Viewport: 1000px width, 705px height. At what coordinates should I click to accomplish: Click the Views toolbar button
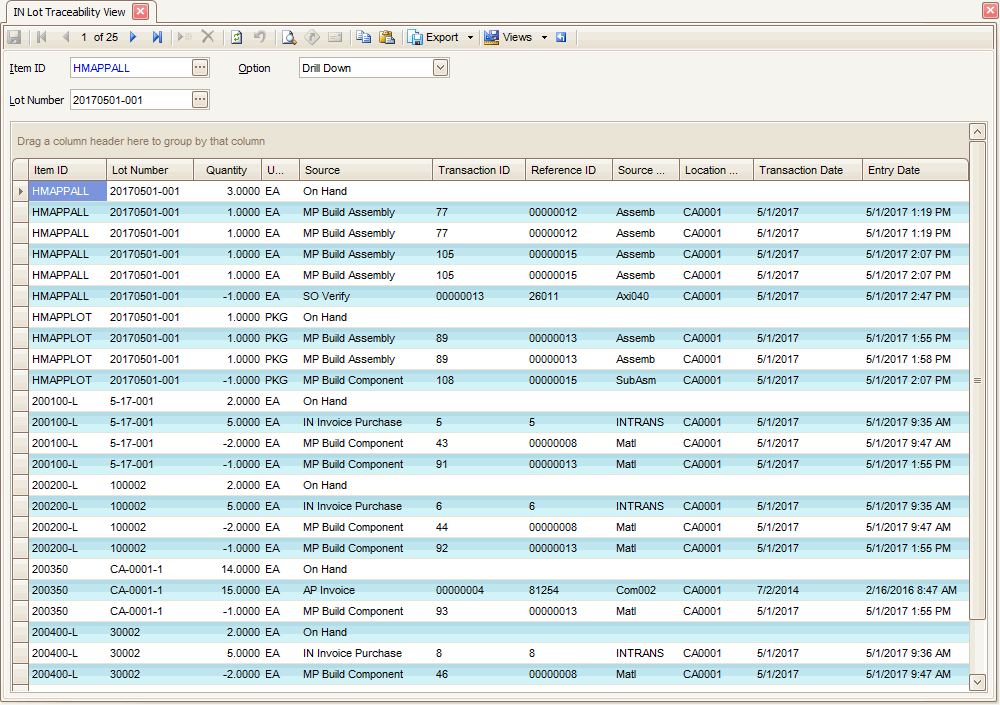coord(509,37)
